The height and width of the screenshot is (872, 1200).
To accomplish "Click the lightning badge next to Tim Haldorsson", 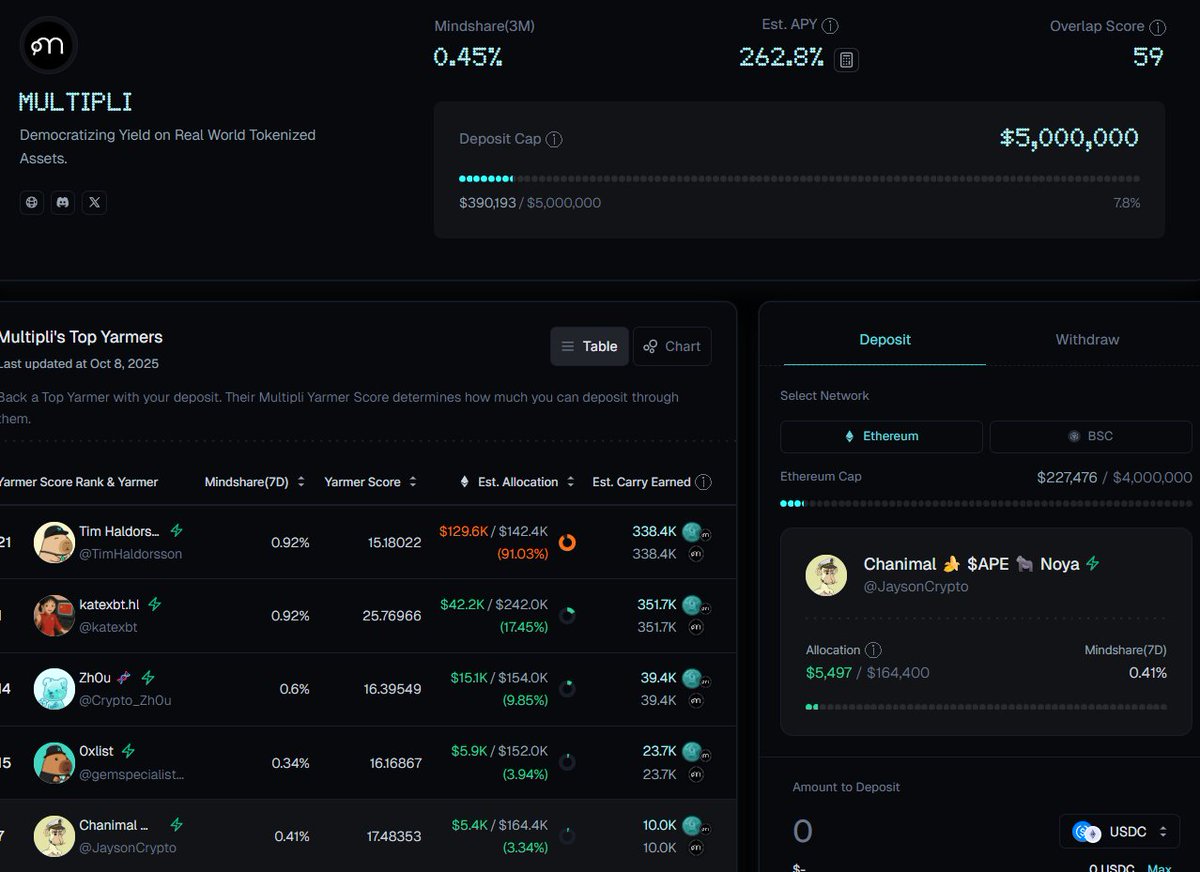I will point(176,531).
